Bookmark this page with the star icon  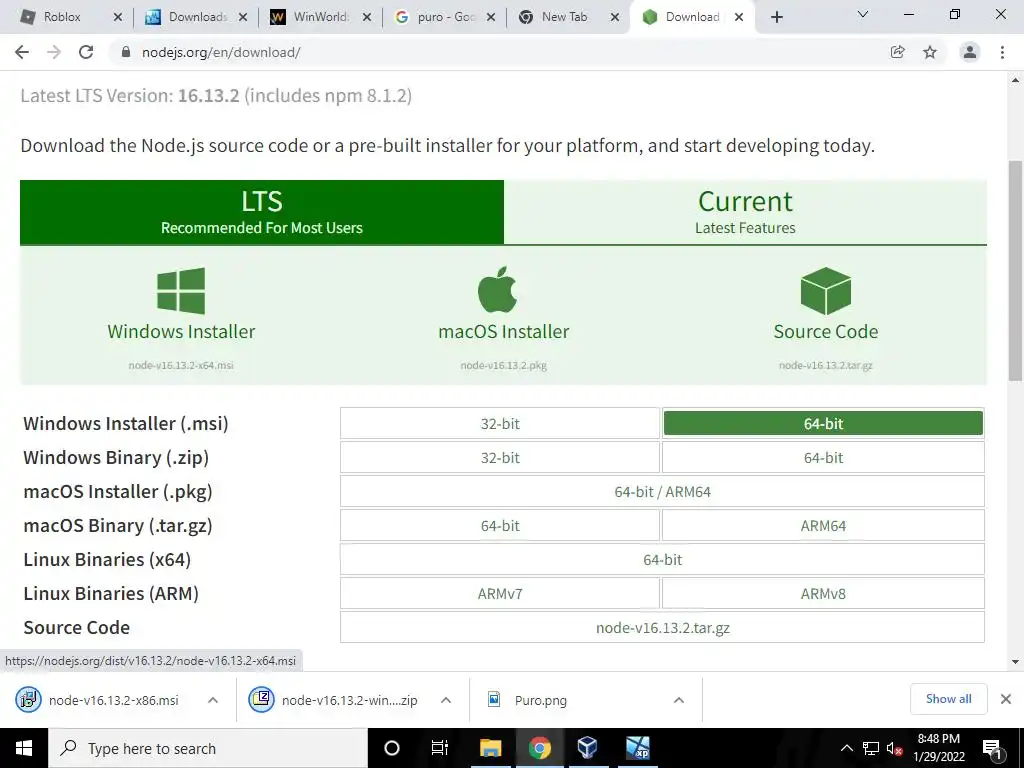point(930,52)
